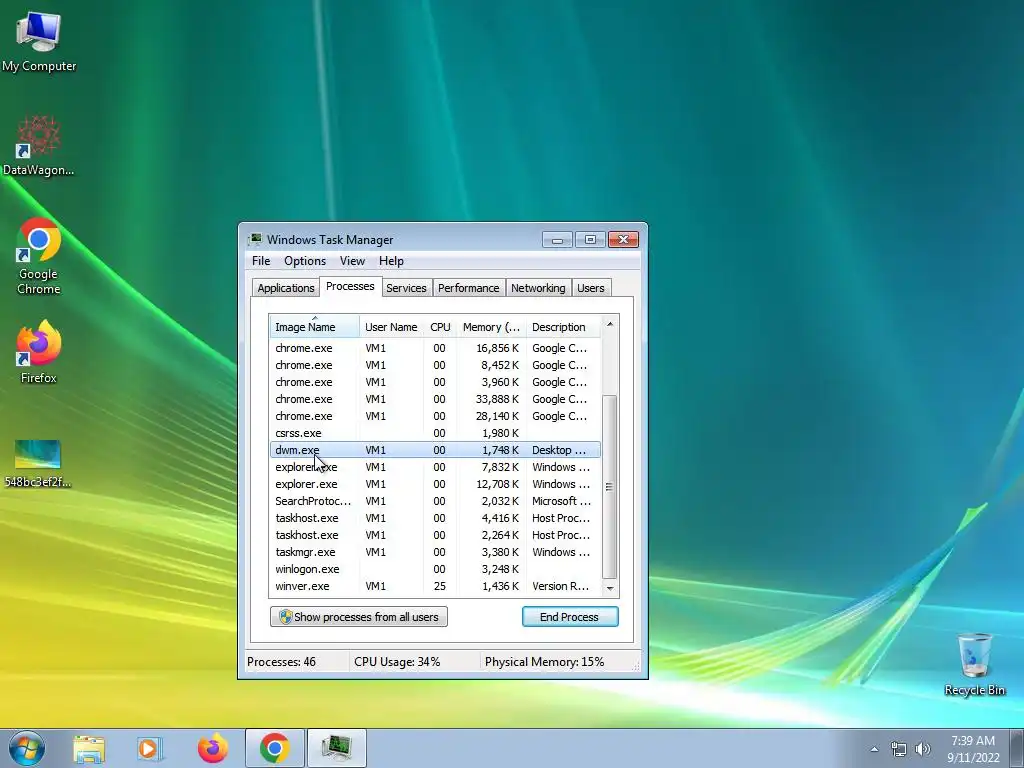
Task: Select the Processes tab
Action: [x=350, y=287]
